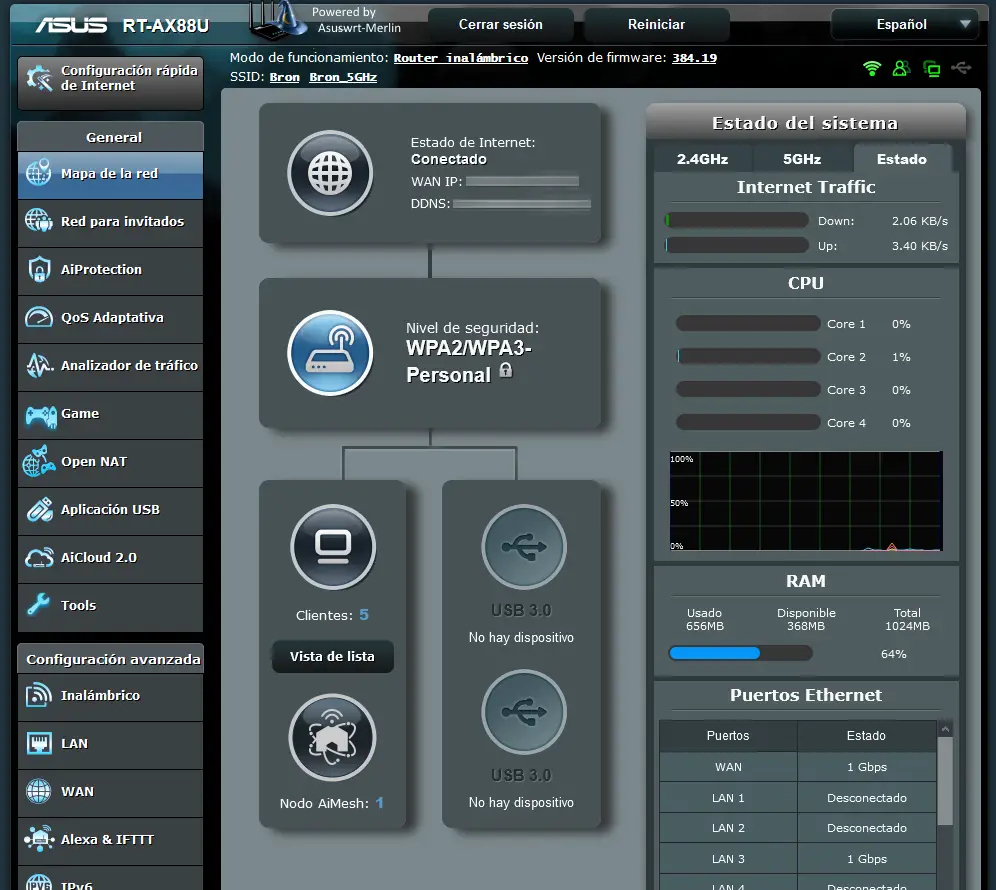996x890 pixels.
Task: Click the green LAN clients status icon
Action: (931, 68)
